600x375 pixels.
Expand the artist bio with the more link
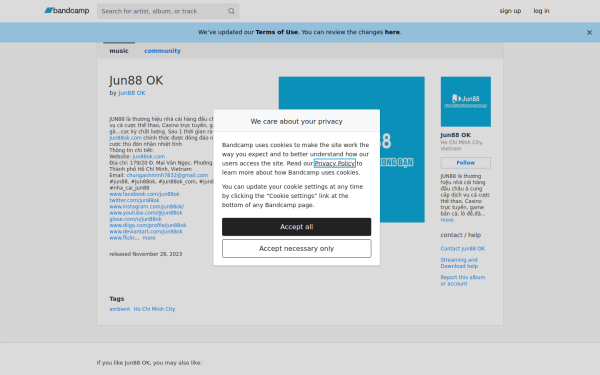click(447, 220)
